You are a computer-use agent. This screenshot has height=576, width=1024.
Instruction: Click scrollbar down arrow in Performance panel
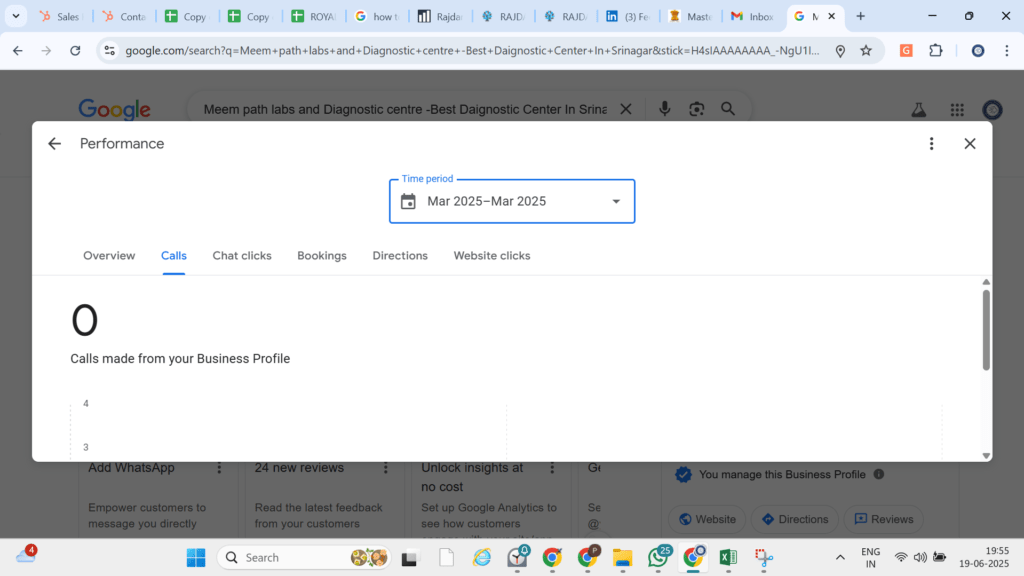(x=986, y=456)
